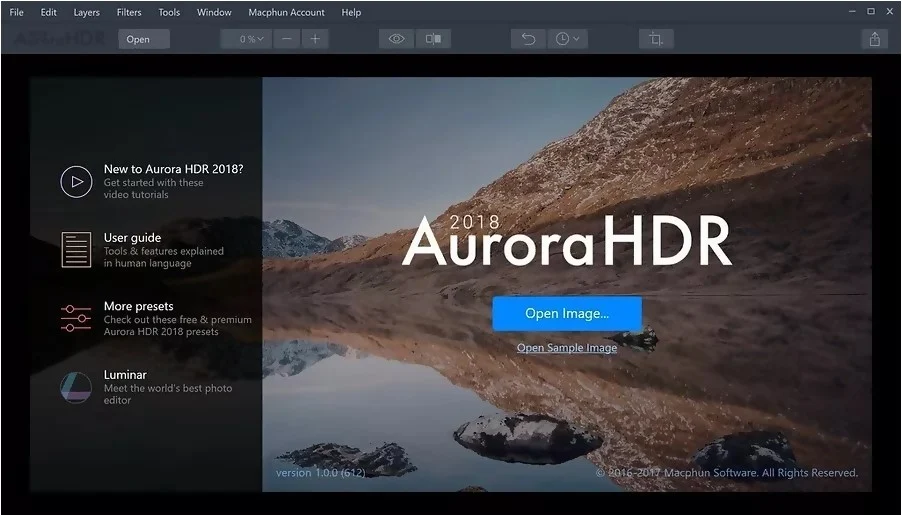The height and width of the screenshot is (515, 902).
Task: Click the undo arrow icon
Action: click(x=528, y=39)
